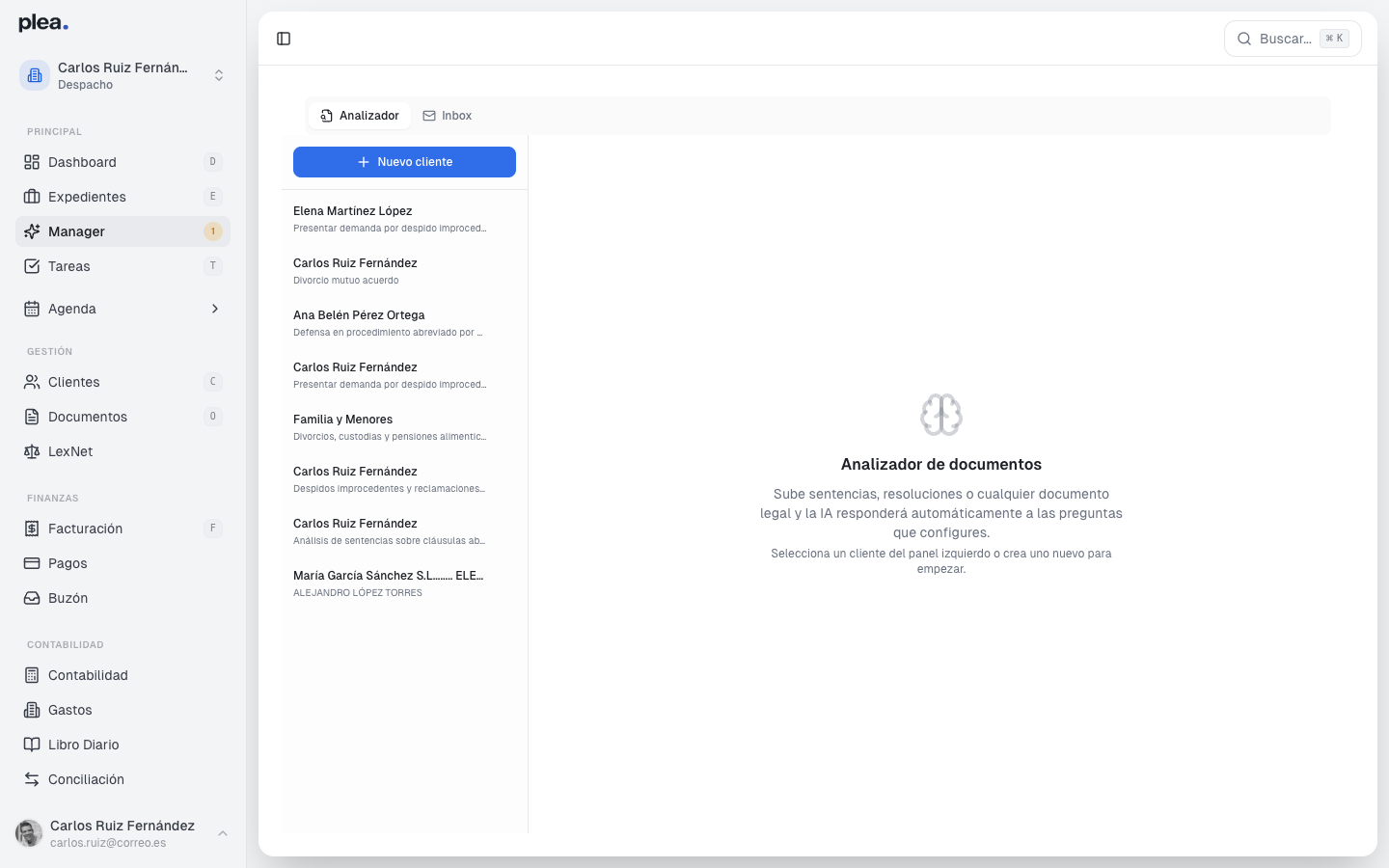Expand the Agenda submenu chevron

point(214,309)
